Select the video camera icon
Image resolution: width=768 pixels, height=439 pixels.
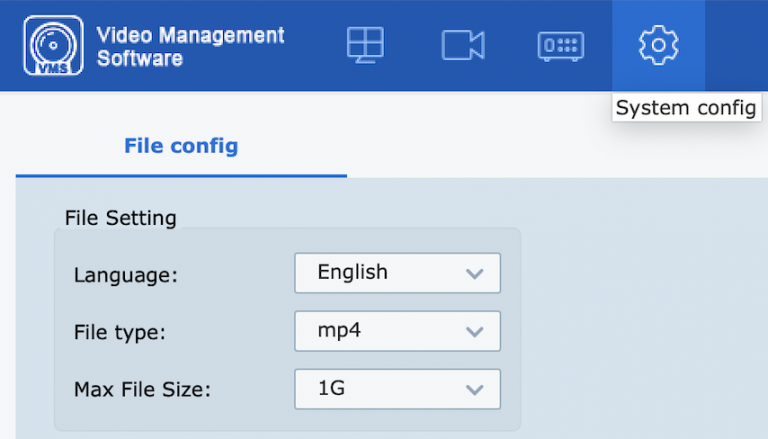(x=462, y=46)
